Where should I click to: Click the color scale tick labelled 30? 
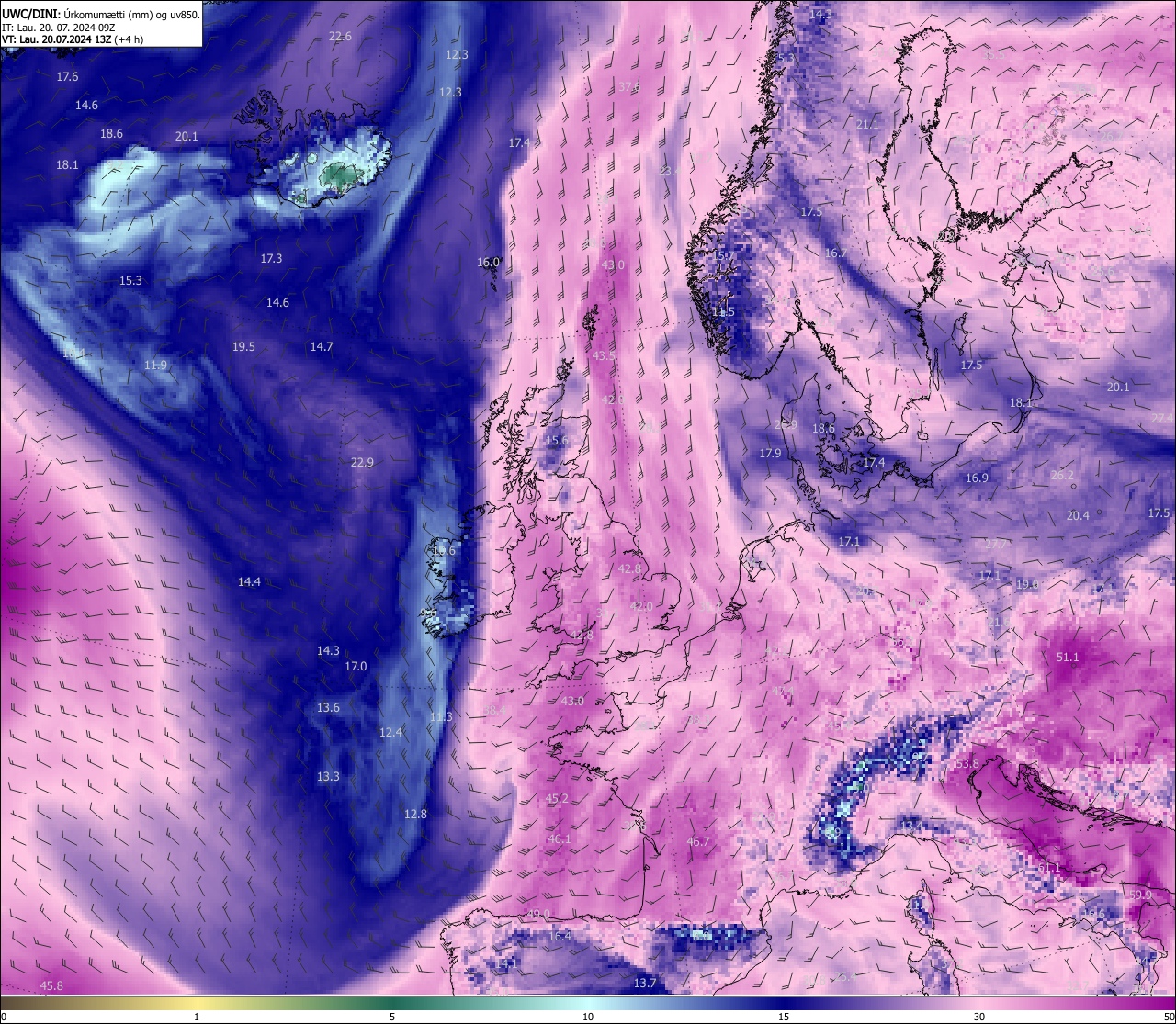pyautogui.click(x=979, y=1017)
